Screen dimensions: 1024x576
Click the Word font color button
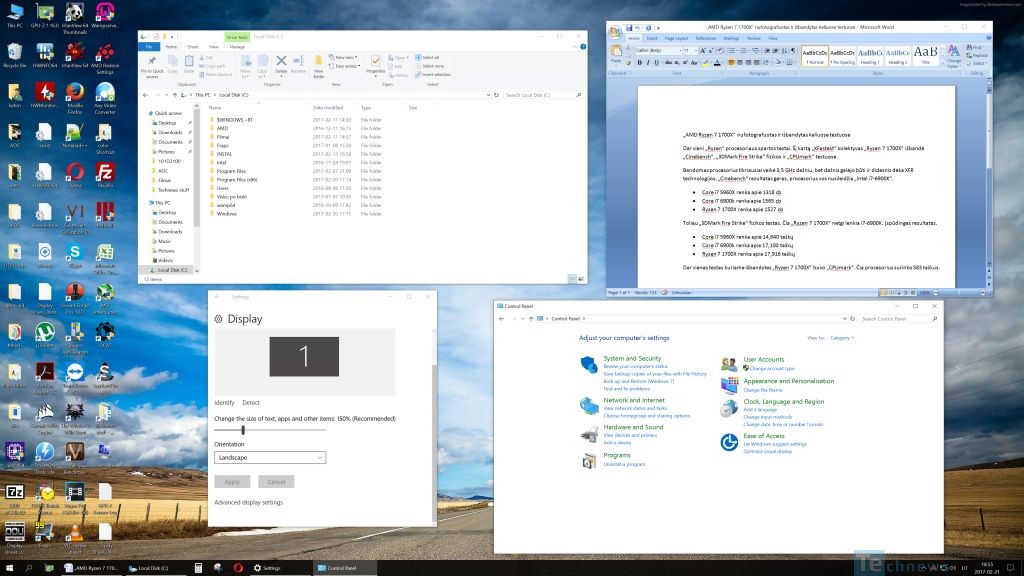718,63
